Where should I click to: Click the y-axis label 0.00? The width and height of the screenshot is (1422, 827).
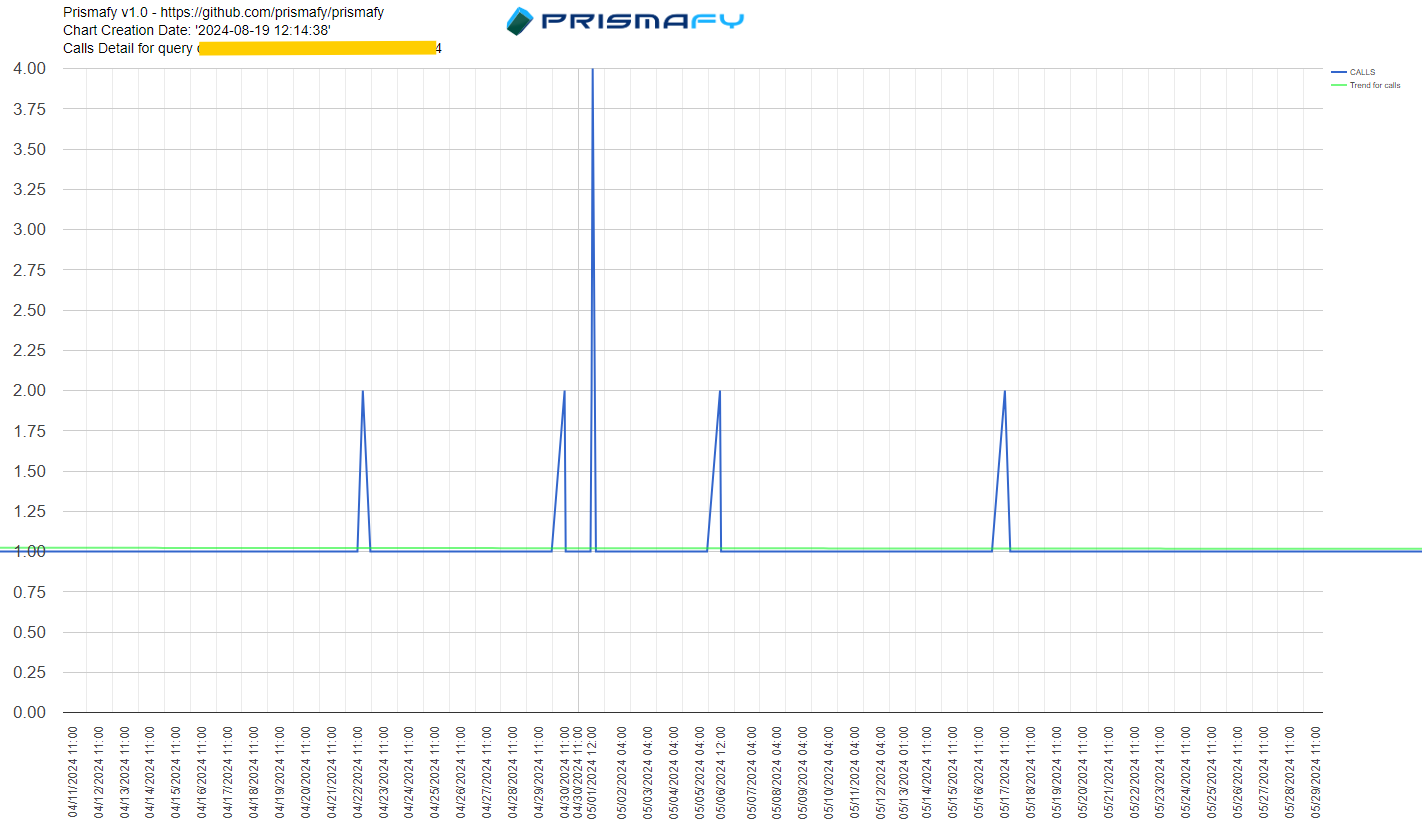tap(30, 713)
